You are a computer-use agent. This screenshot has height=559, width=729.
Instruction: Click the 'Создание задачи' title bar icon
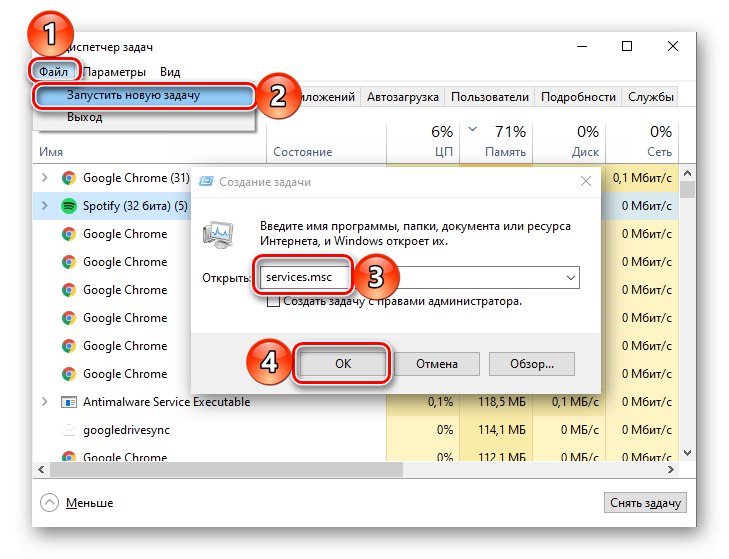(x=206, y=182)
